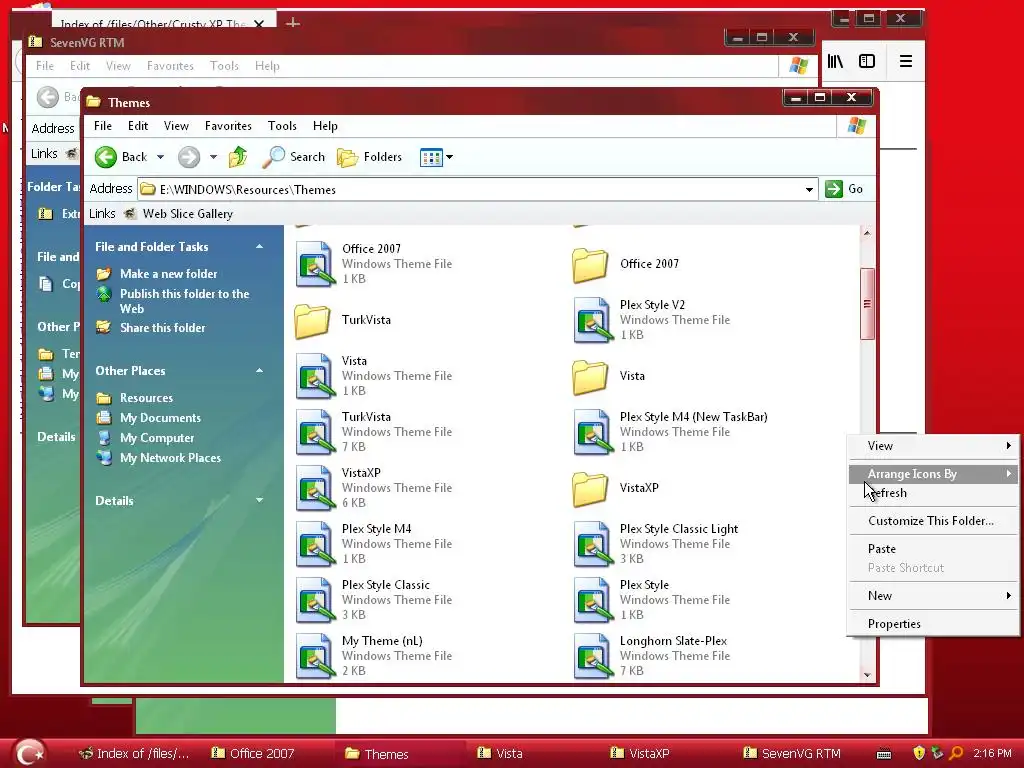Select Plex Style Classic Light file icon

coord(593,544)
